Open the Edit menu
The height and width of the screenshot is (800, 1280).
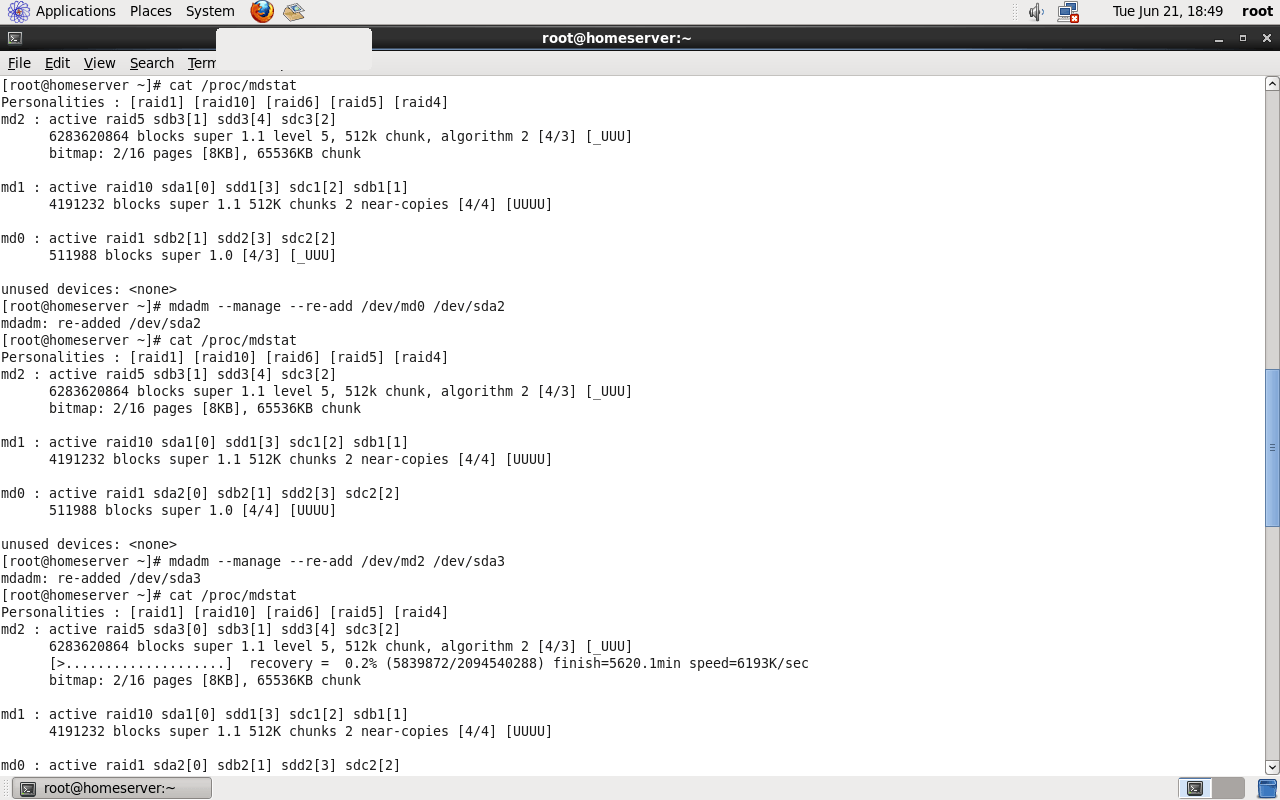pyautogui.click(x=57, y=63)
